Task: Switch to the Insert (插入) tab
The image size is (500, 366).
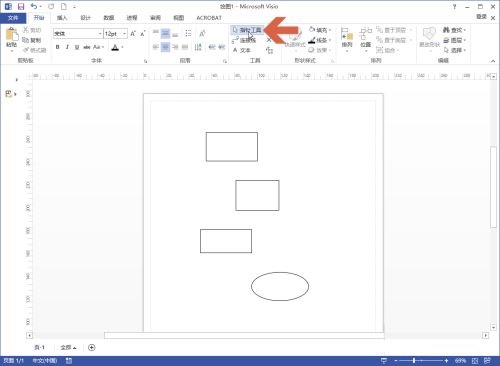Action: click(x=62, y=18)
